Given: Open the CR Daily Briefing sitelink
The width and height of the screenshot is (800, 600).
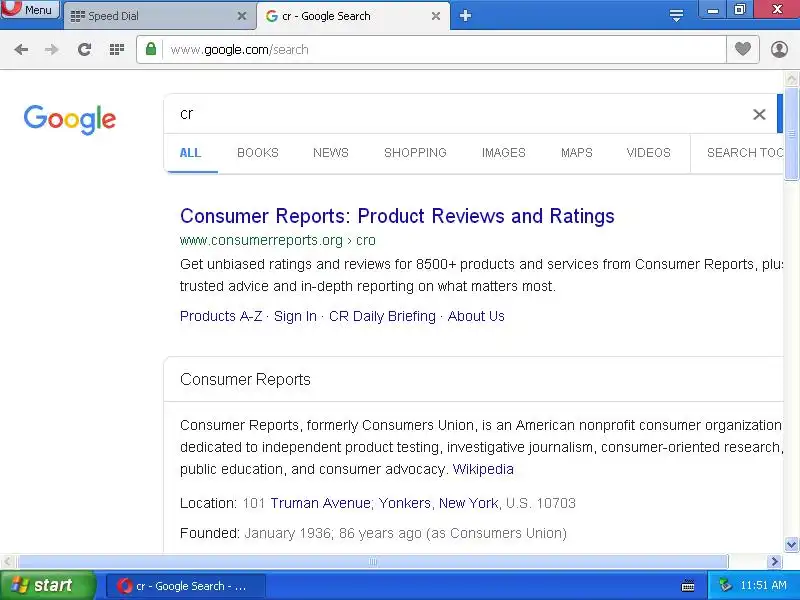Looking at the screenshot, I should 382,316.
